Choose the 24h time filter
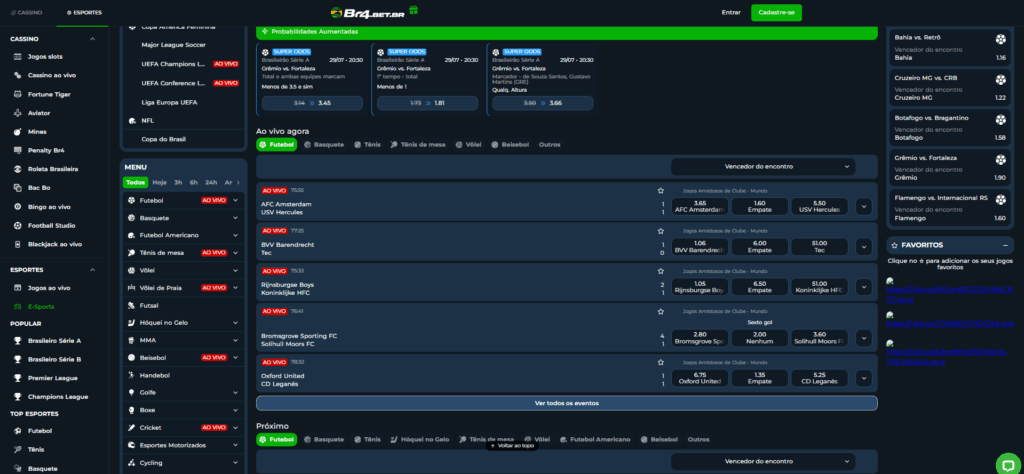 pos(211,183)
